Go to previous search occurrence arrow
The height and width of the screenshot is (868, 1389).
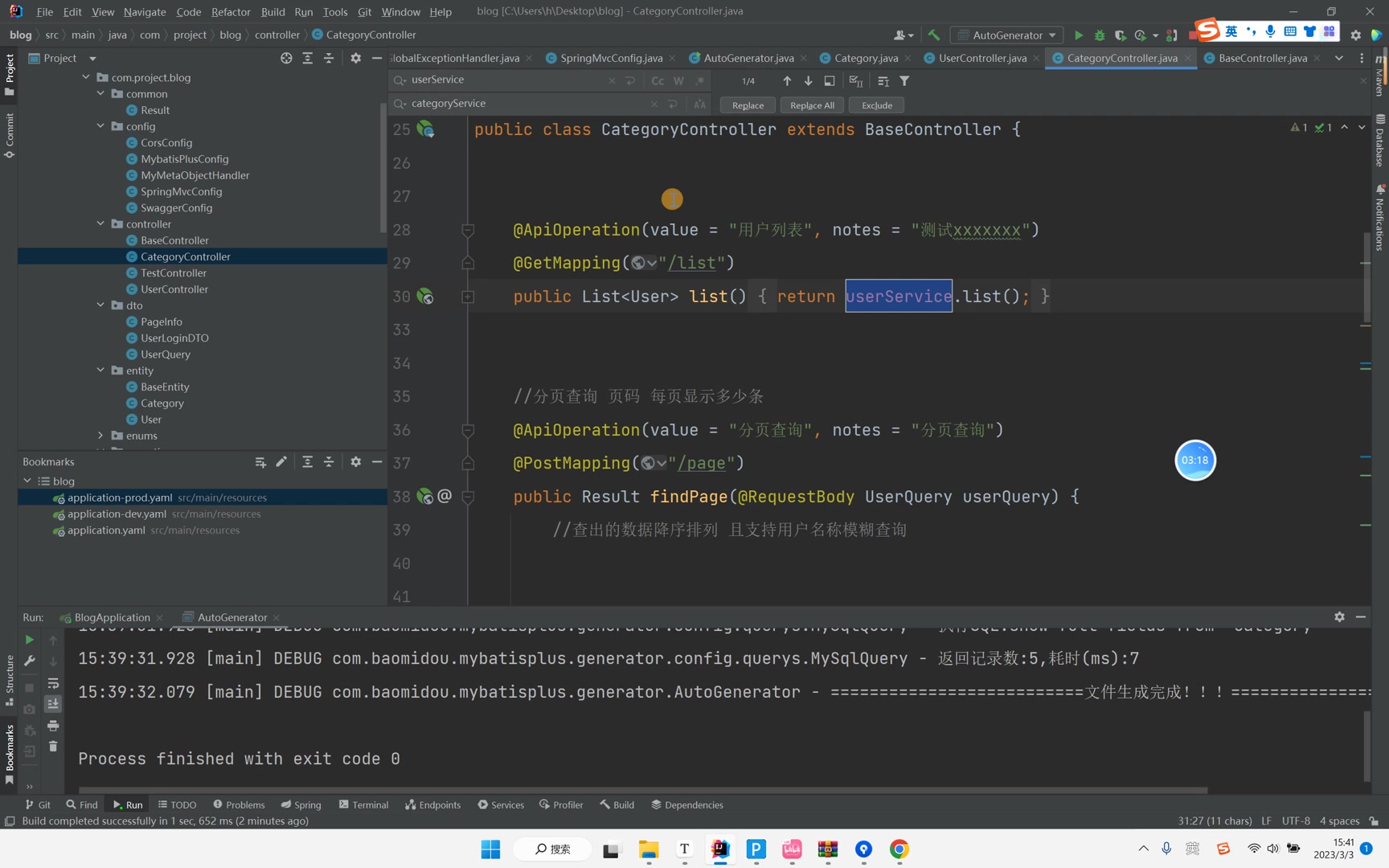[787, 81]
